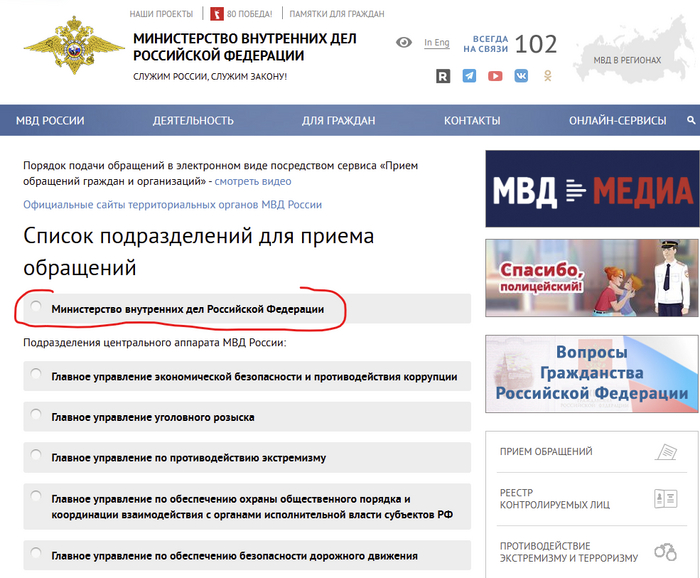
Task: Open the YouTube social icon
Action: [x=495, y=76]
